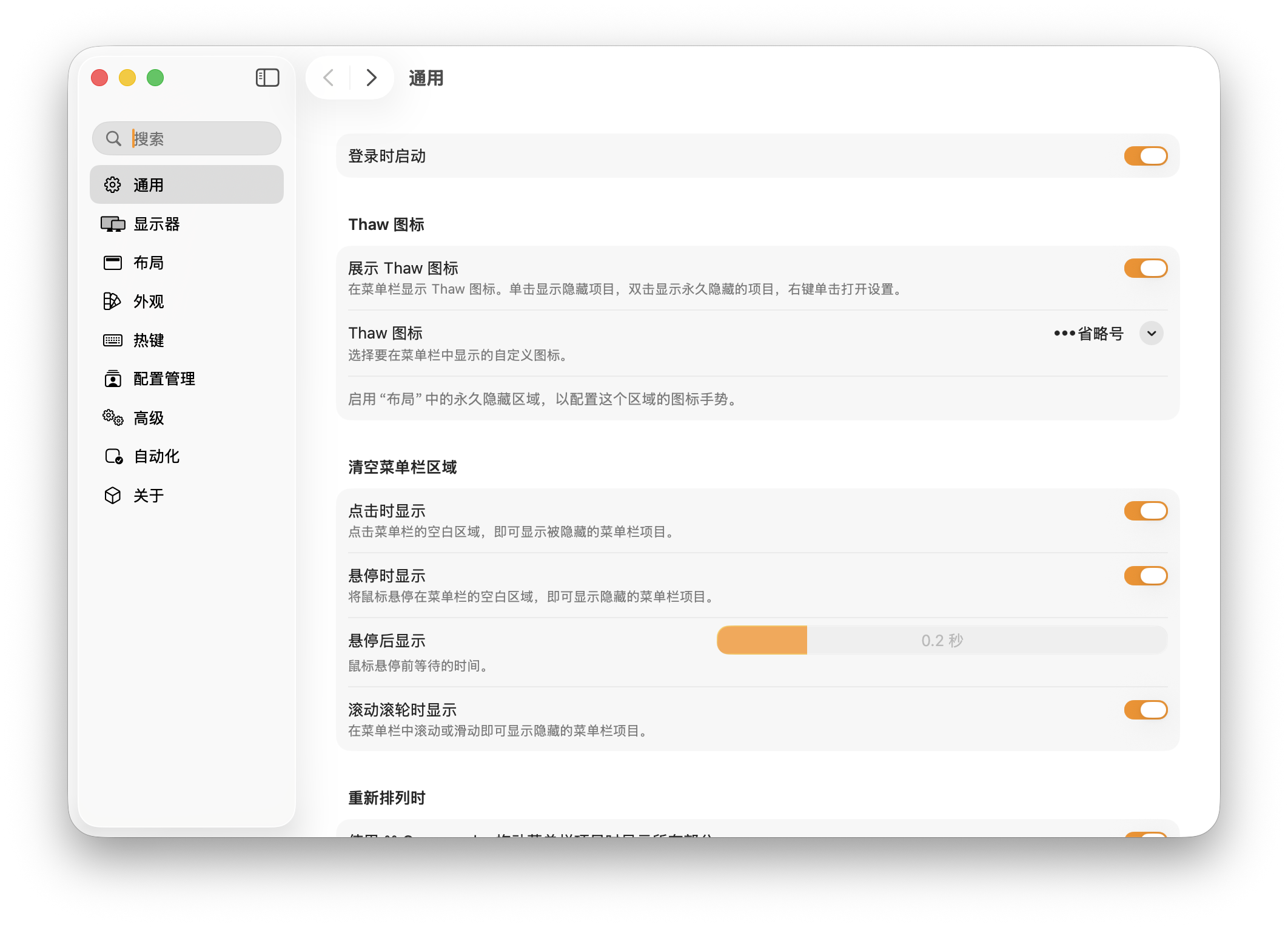Open the 自动化 page
Screen dimensions: 1288x927
[x=187, y=456]
